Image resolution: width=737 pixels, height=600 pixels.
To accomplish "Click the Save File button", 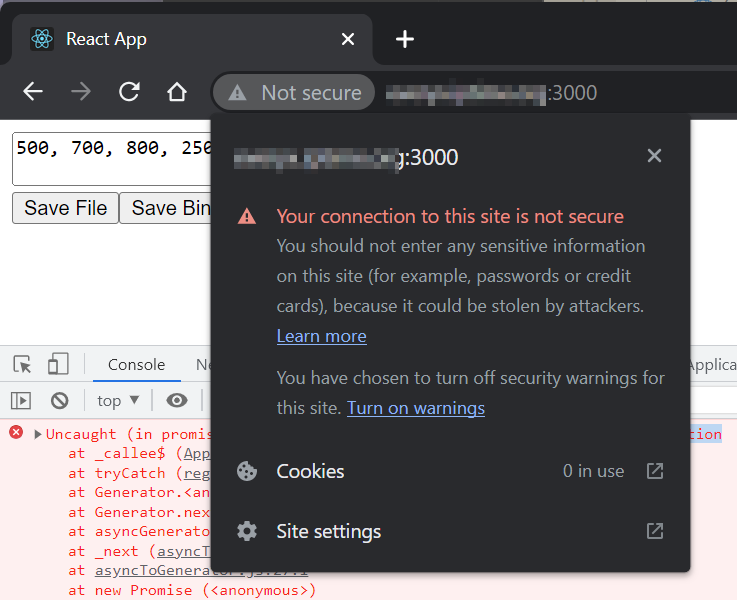I will (x=65, y=208).
